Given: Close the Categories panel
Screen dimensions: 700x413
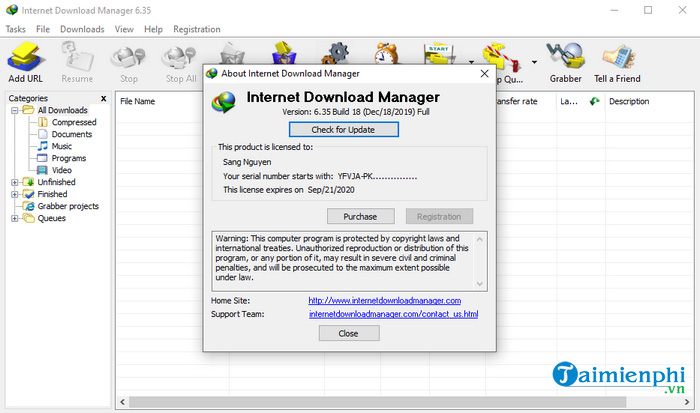Looking at the screenshot, I should click(104, 98).
